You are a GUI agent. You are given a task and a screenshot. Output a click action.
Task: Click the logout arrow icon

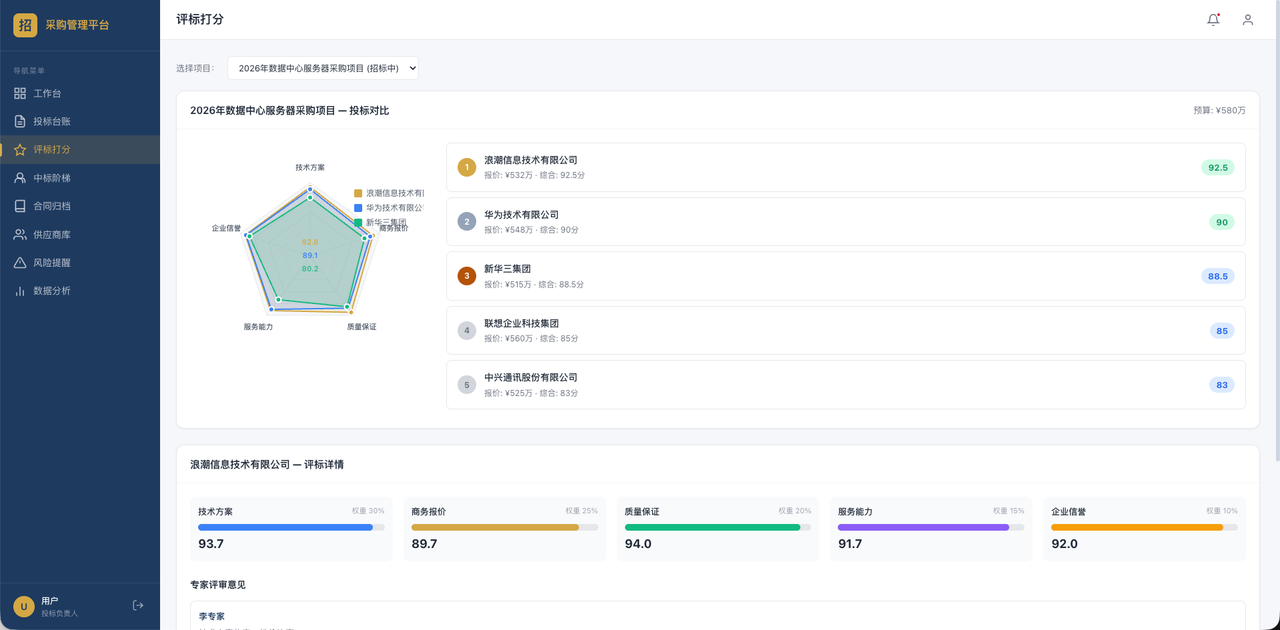pyautogui.click(x=138, y=605)
